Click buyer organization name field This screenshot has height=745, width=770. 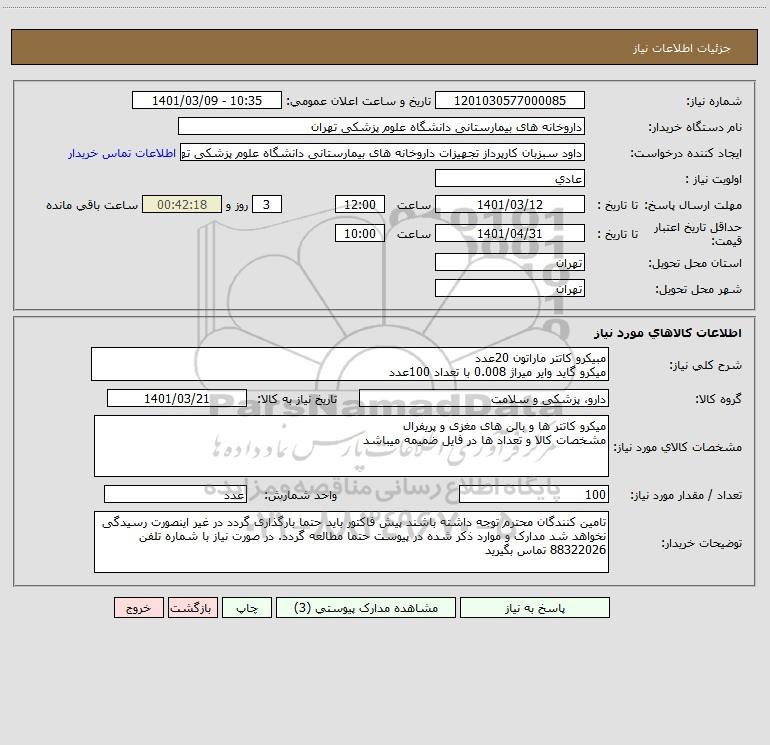click(x=381, y=126)
